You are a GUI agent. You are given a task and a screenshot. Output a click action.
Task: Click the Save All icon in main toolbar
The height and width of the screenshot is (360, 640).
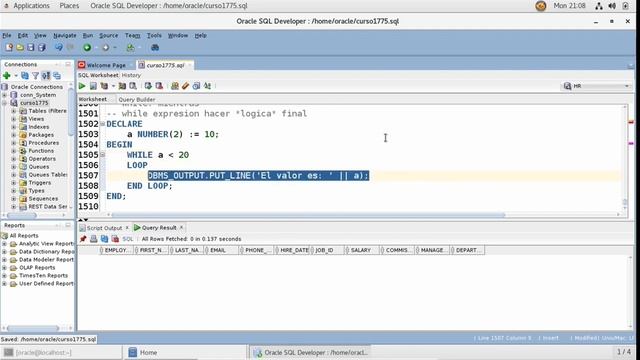(42, 47)
